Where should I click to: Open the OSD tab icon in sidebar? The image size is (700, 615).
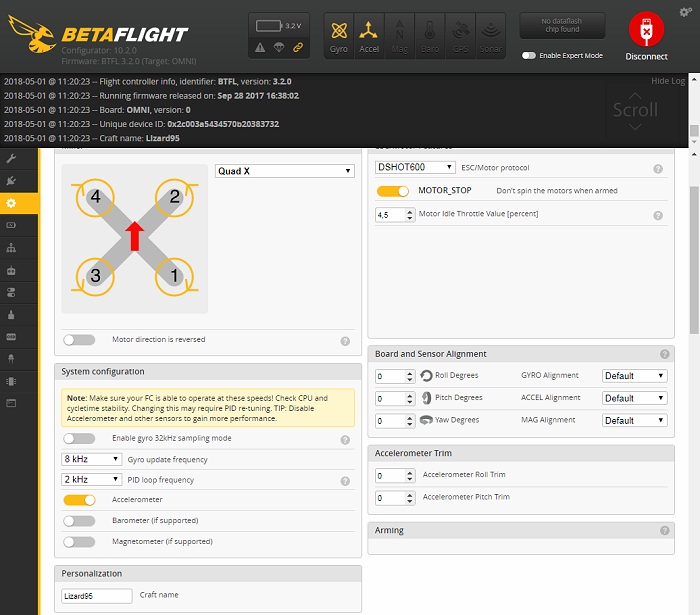(11, 337)
